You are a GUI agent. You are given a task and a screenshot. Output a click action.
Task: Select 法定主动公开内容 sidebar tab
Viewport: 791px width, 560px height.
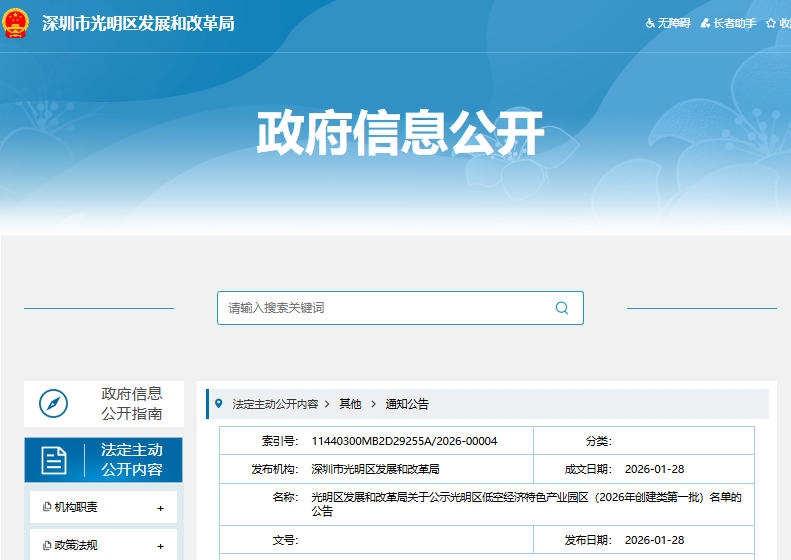[x=103, y=460]
